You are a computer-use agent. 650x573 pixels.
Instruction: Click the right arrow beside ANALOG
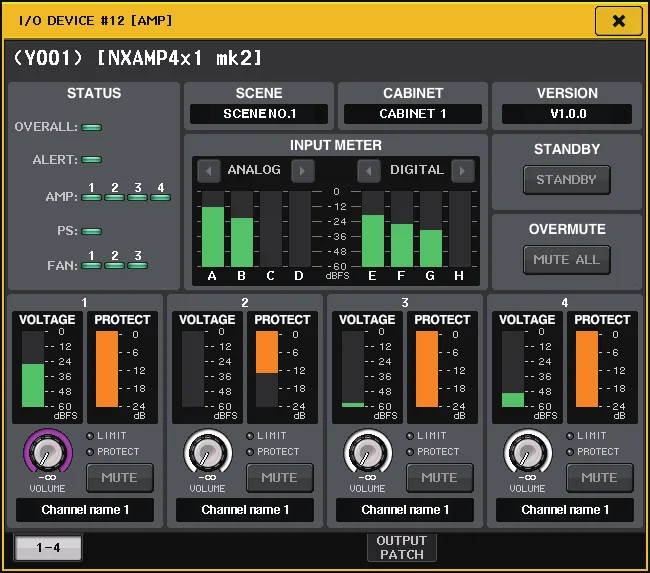[x=303, y=170]
